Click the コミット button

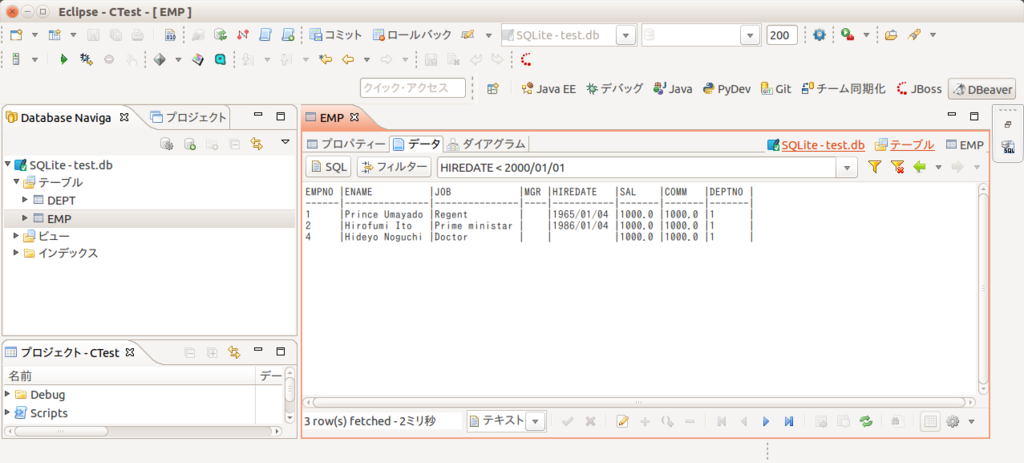click(x=336, y=35)
